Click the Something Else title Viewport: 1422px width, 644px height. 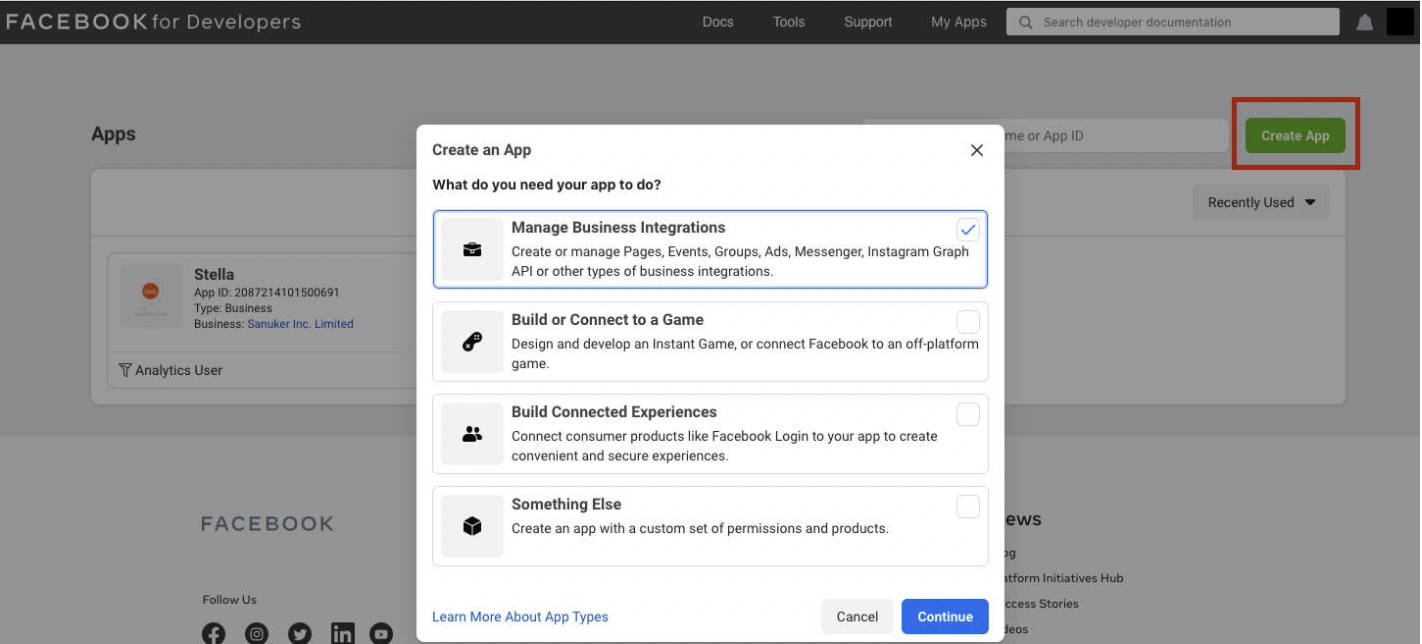click(x=566, y=504)
